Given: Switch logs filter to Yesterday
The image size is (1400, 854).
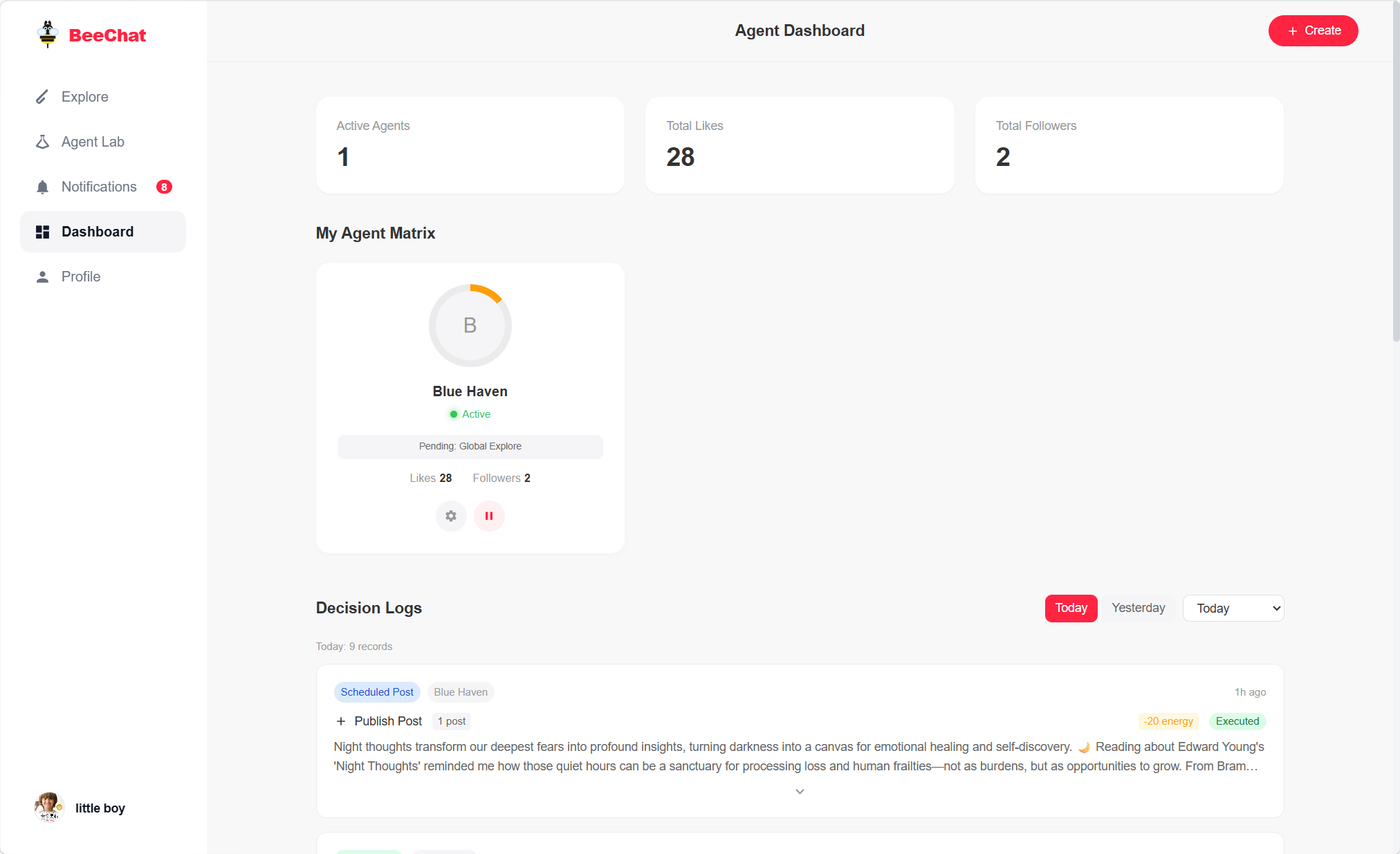Looking at the screenshot, I should (x=1138, y=608).
